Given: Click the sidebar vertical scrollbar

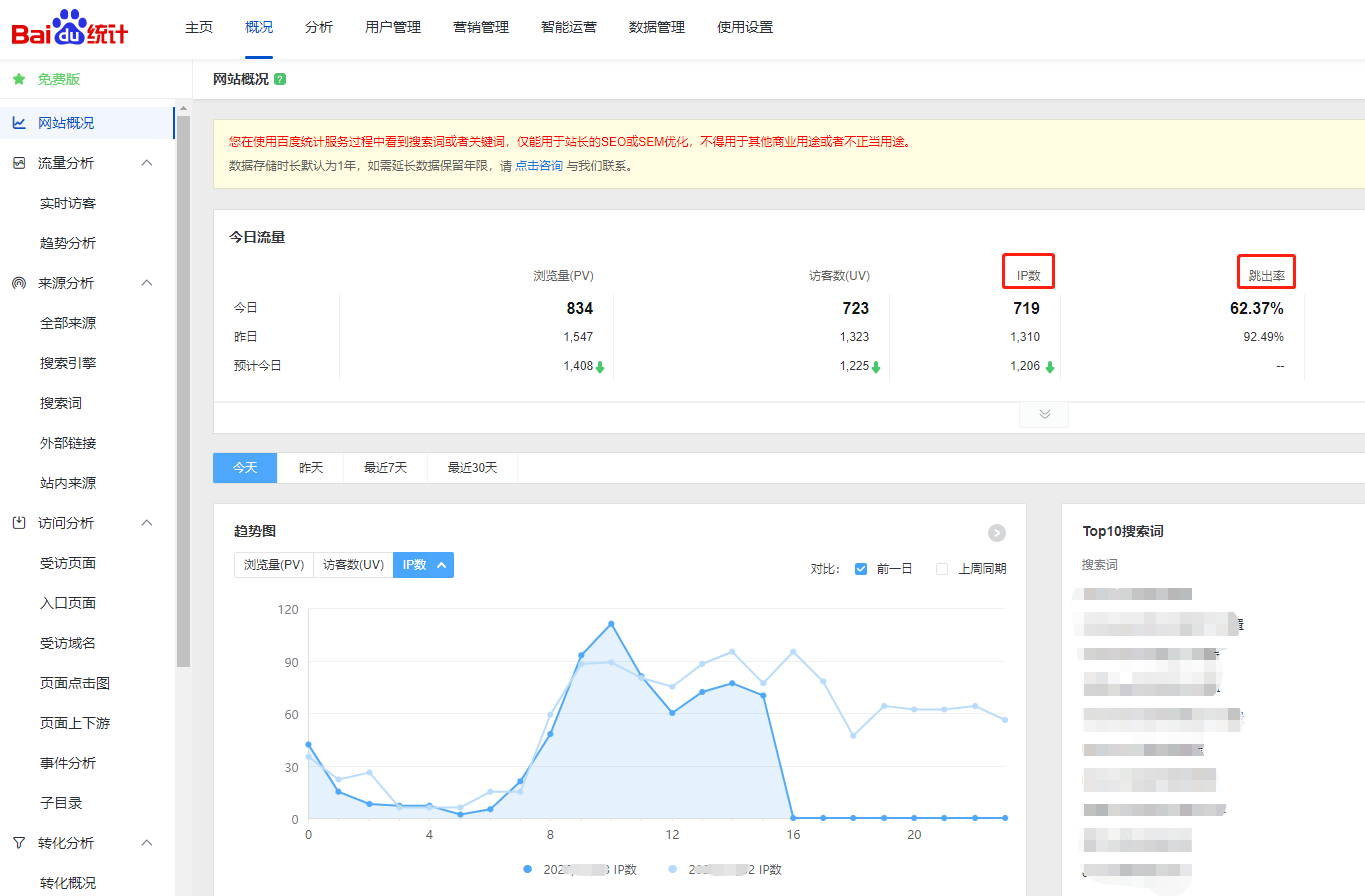Looking at the screenshot, I should [x=182, y=390].
